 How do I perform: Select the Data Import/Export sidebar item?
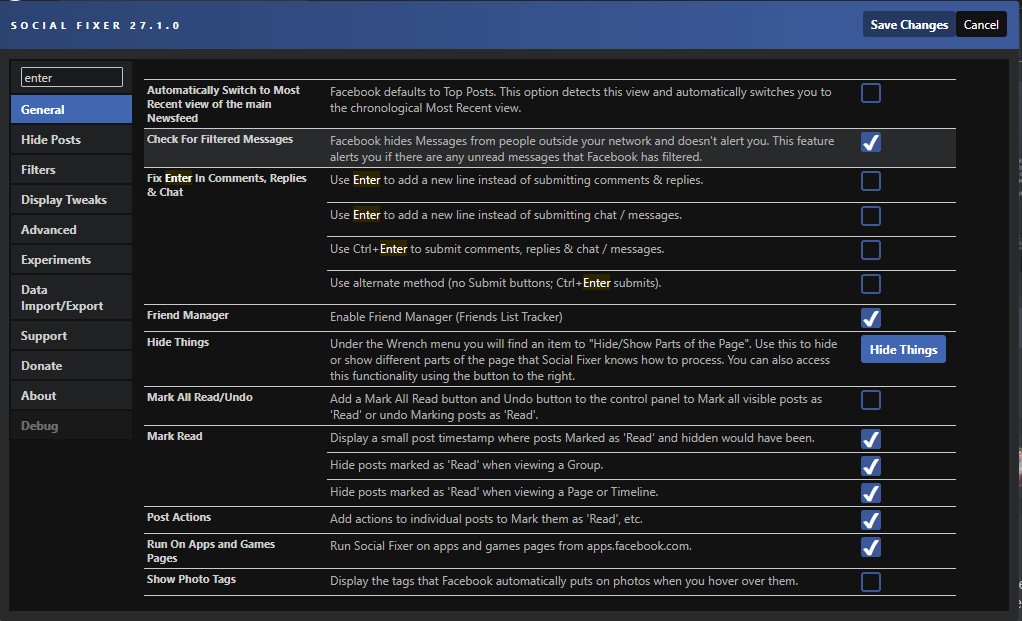pos(70,297)
